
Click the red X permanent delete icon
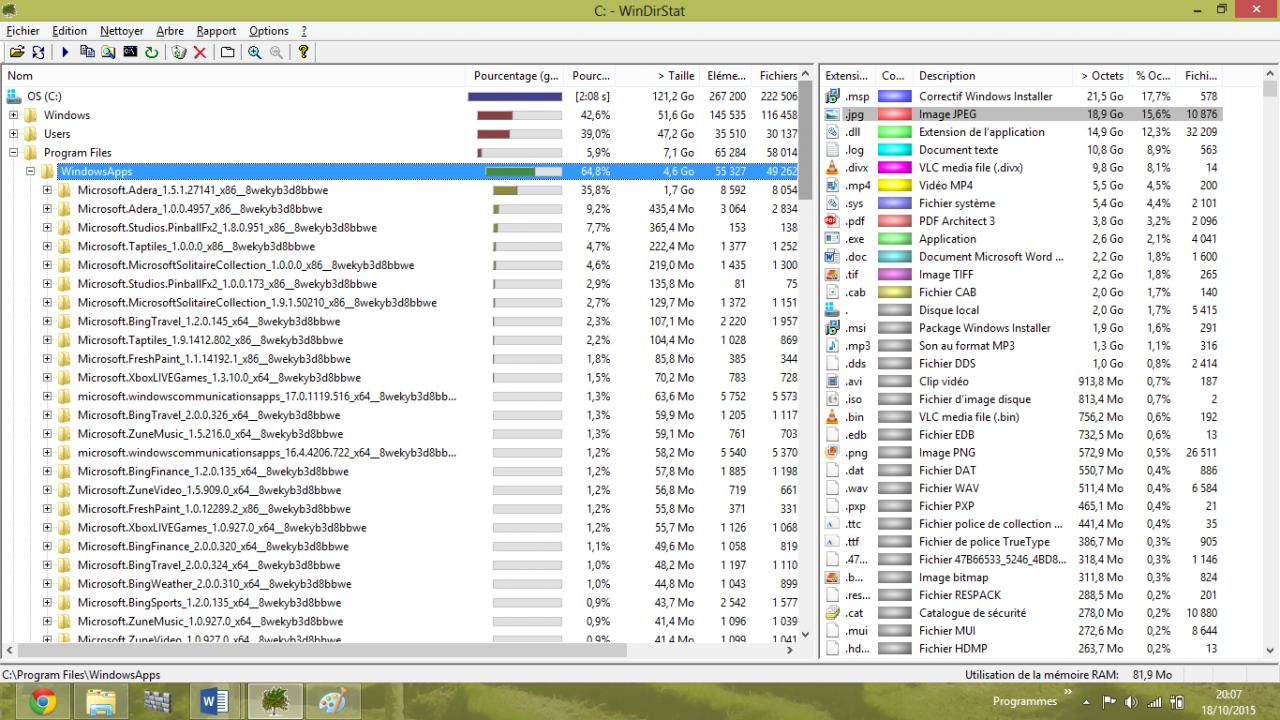(200, 52)
